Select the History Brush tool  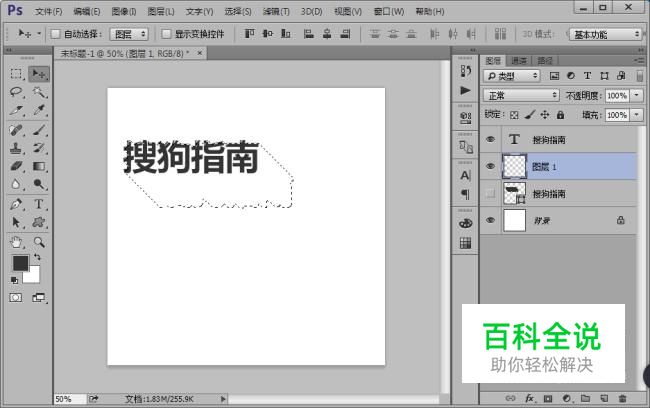[x=39, y=148]
